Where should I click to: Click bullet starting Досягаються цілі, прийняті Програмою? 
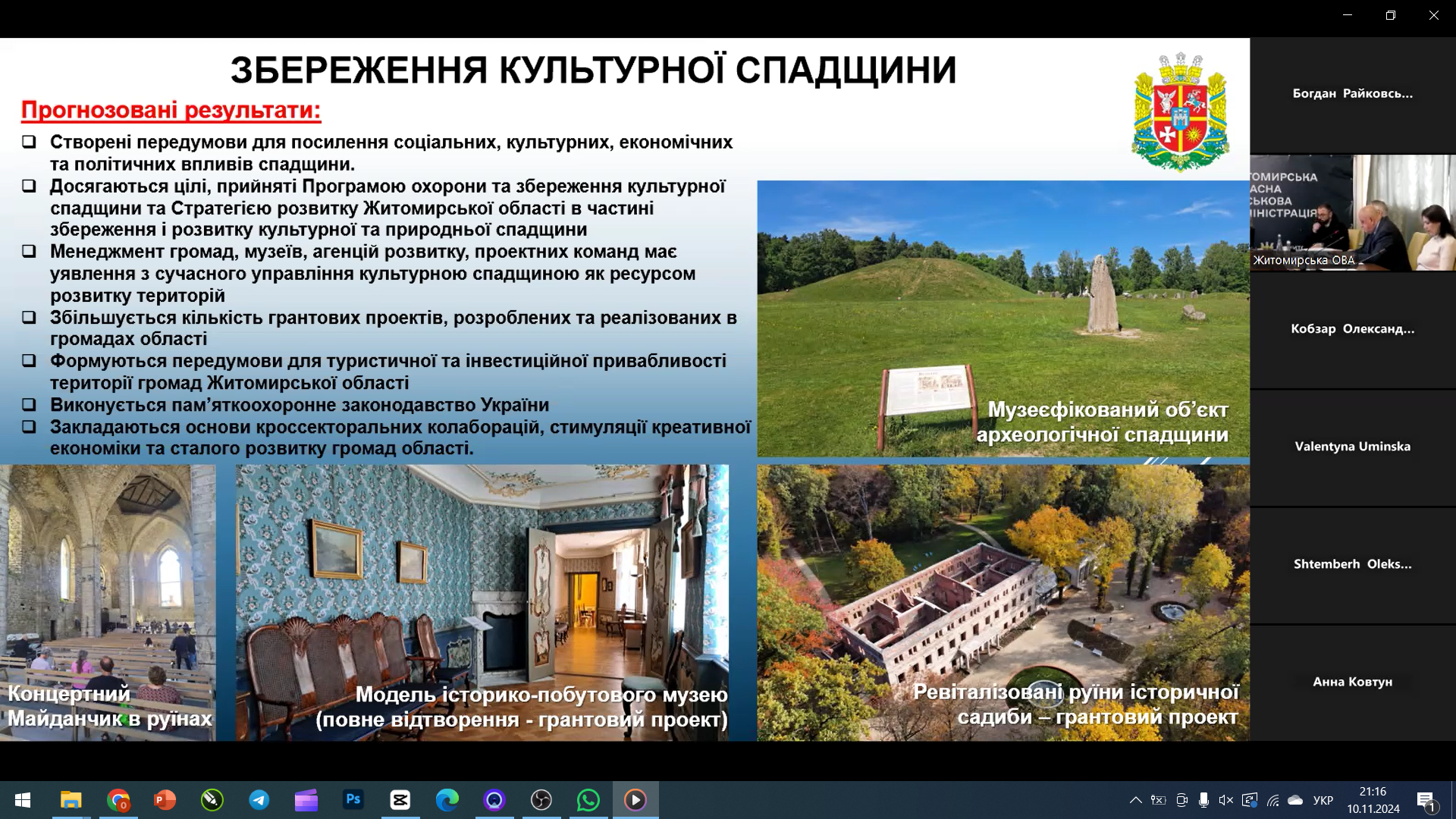tap(388, 208)
